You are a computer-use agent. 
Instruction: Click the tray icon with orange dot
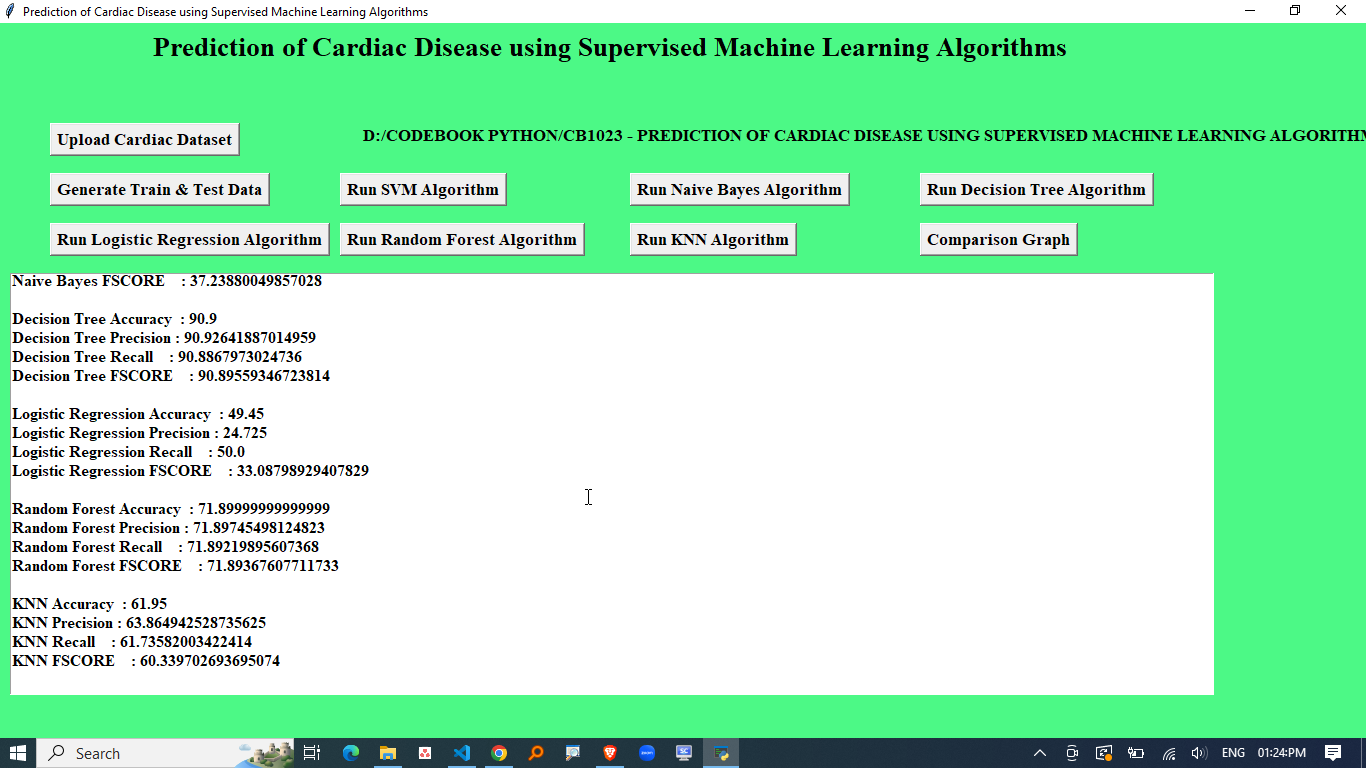pos(1104,753)
